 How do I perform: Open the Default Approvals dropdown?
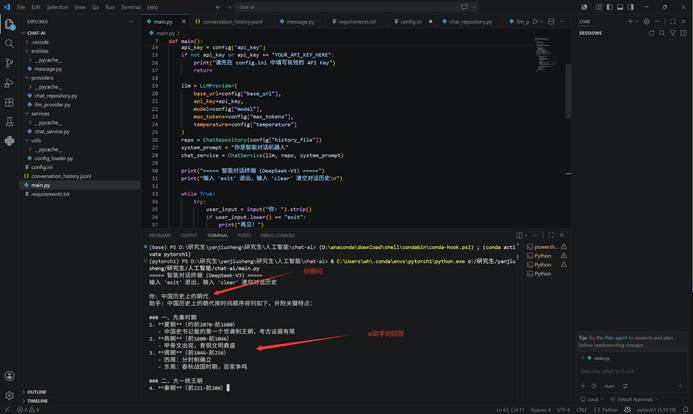click(635, 399)
